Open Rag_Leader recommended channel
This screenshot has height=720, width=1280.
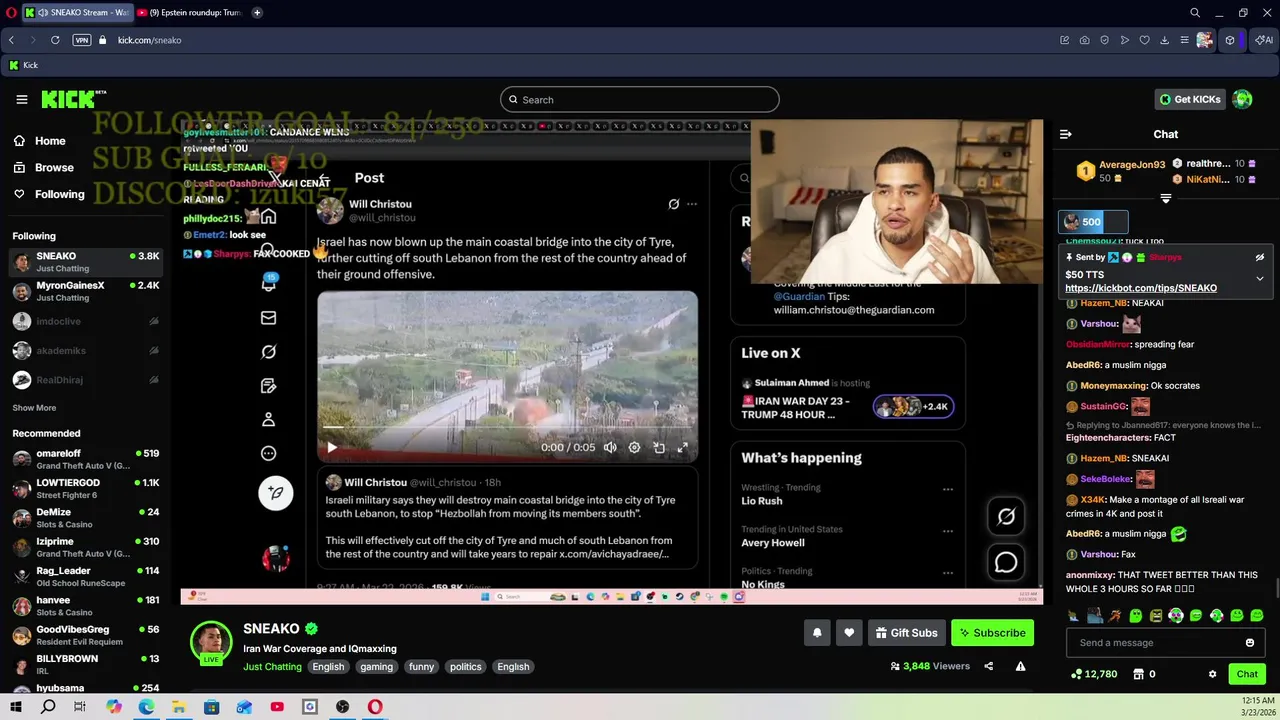coord(86,577)
